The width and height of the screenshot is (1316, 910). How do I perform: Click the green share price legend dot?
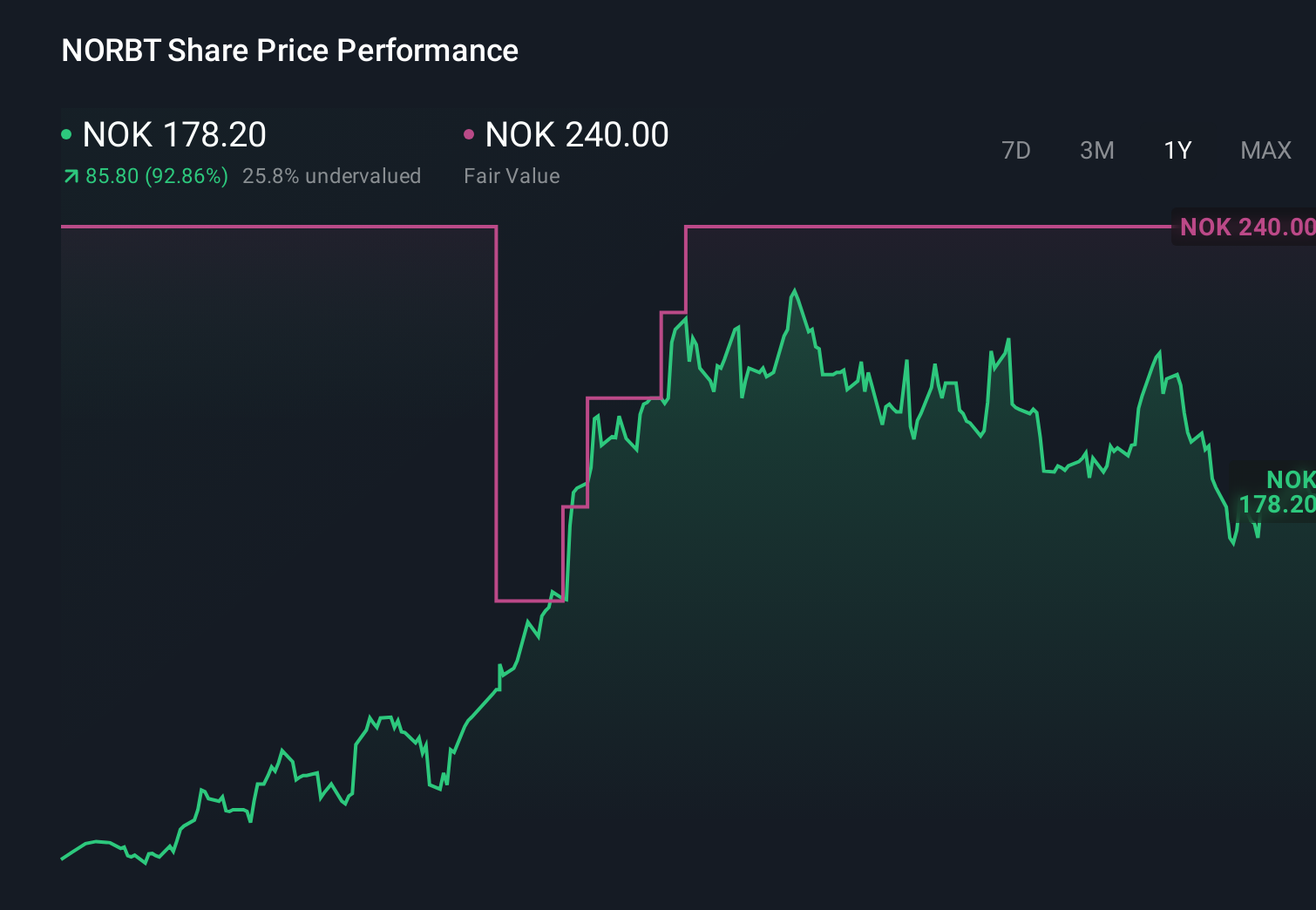point(66,133)
